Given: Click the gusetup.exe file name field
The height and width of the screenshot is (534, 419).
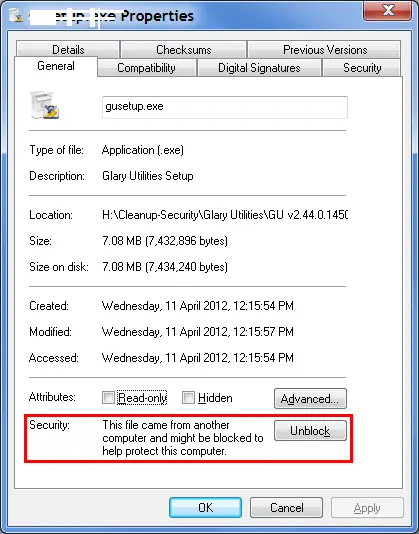Looking at the screenshot, I should 225,107.
